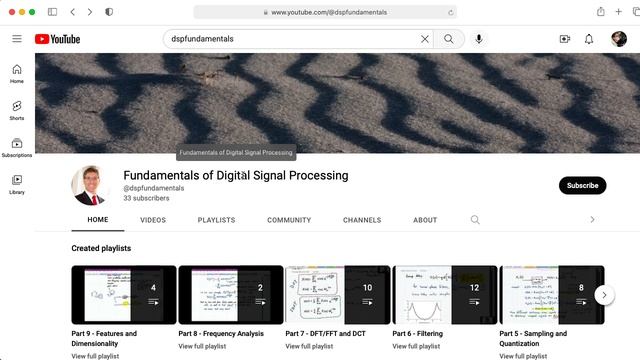Switch to the COMMUNITY tab
Viewport: 640px width, 360px height.
(x=289, y=220)
